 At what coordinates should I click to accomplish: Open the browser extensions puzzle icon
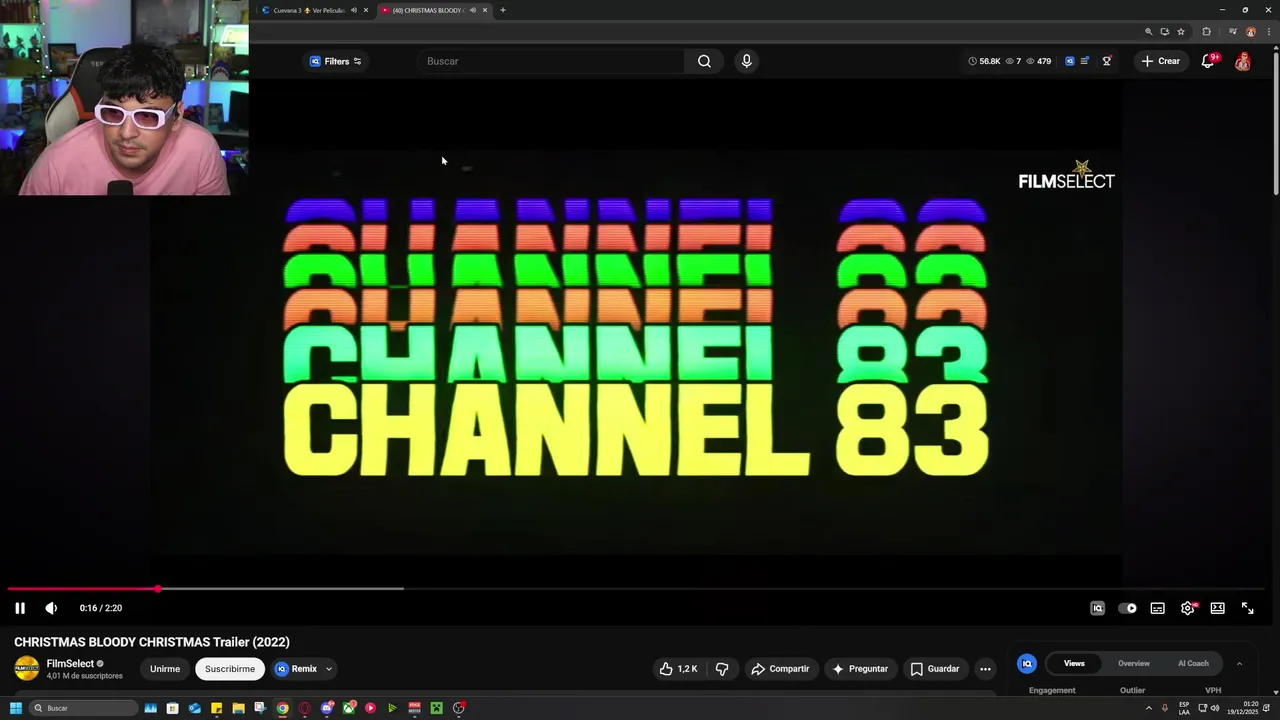pyautogui.click(x=1206, y=32)
